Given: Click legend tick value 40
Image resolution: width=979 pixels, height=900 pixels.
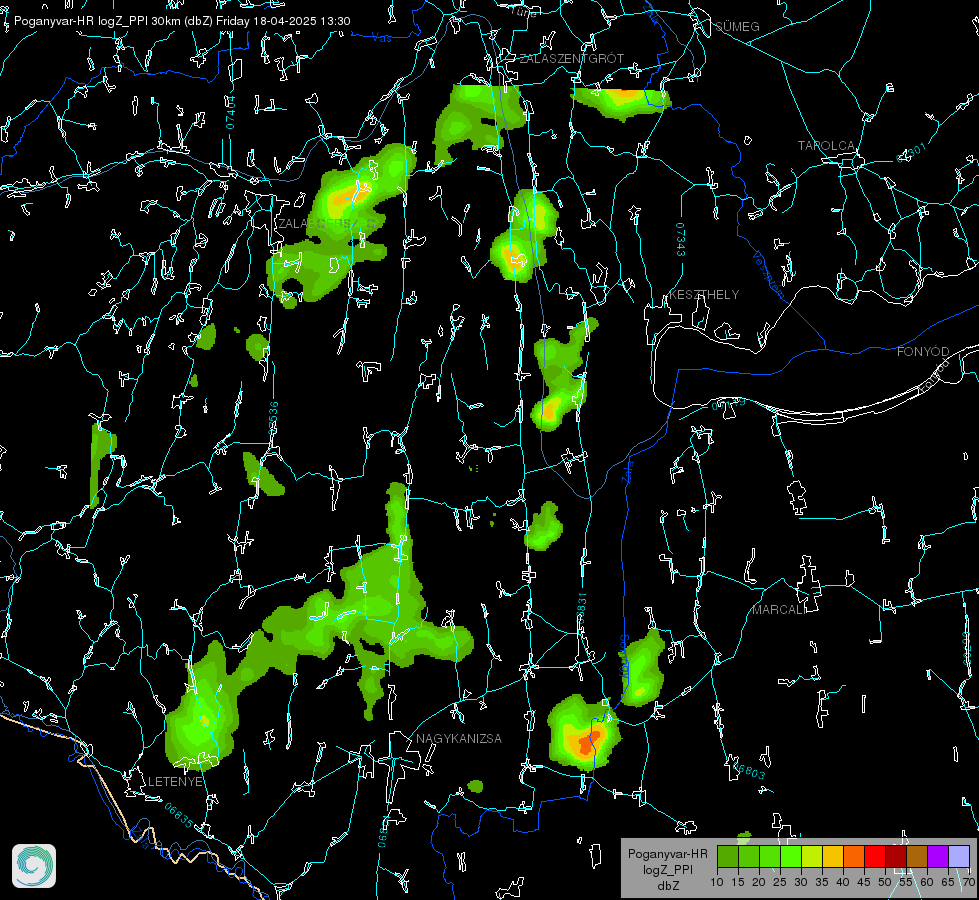Looking at the screenshot, I should click(843, 882).
